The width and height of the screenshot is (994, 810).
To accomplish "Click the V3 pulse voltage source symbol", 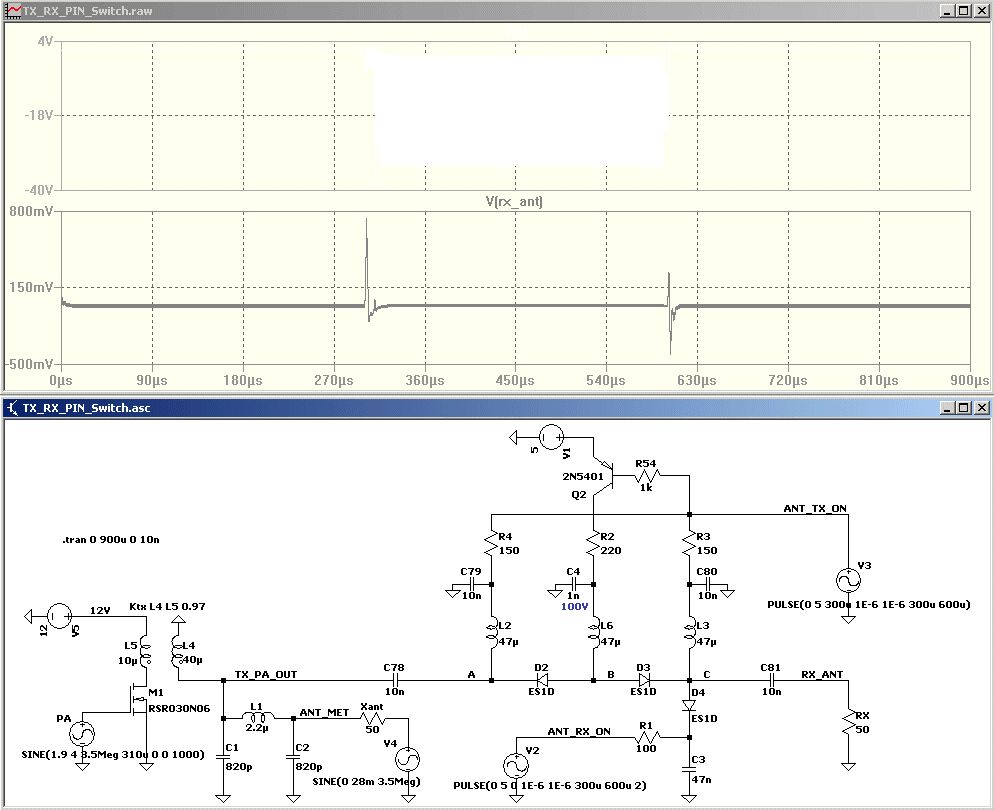I will 848,580.
